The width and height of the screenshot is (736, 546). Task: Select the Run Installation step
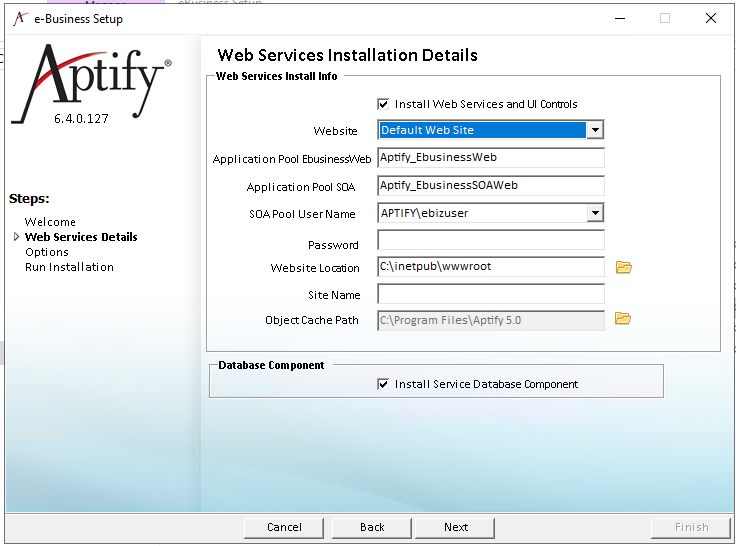tap(69, 267)
